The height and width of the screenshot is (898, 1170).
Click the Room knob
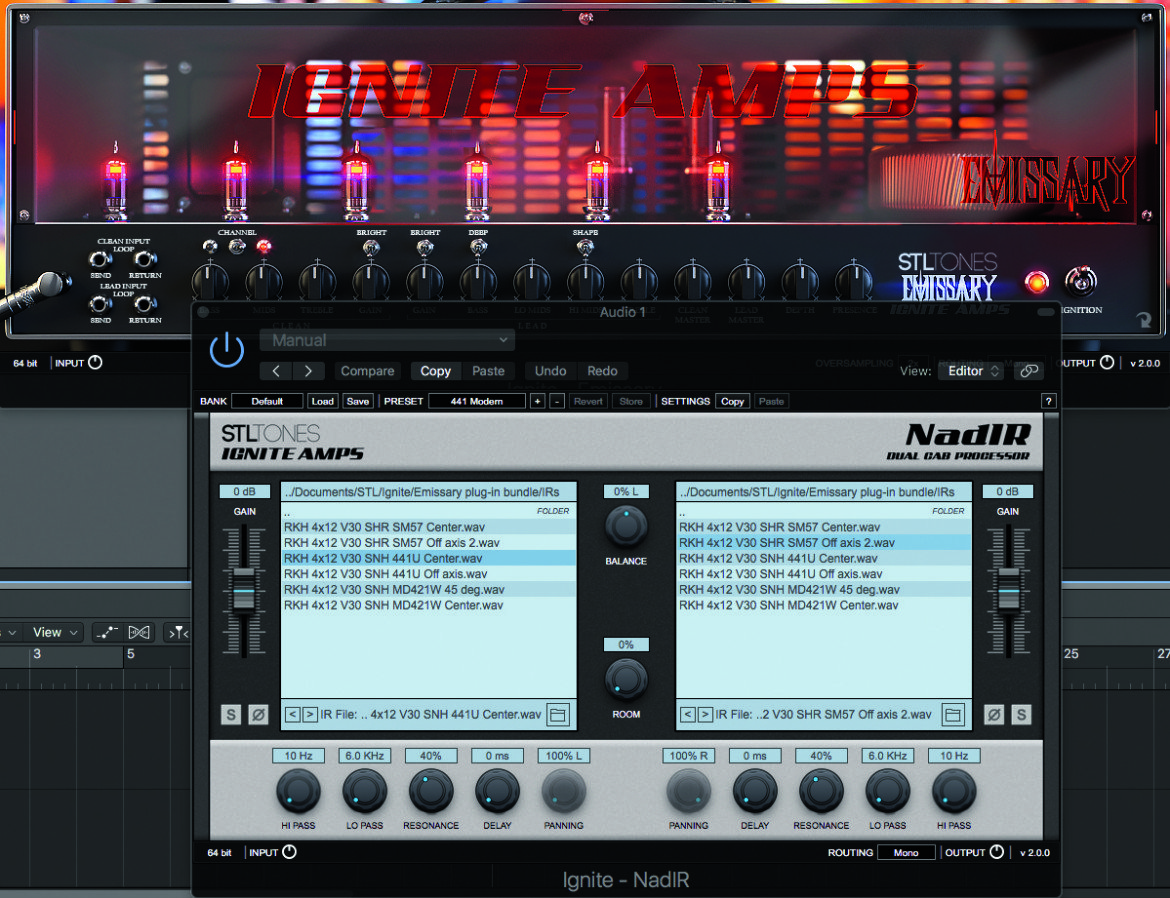[x=626, y=679]
